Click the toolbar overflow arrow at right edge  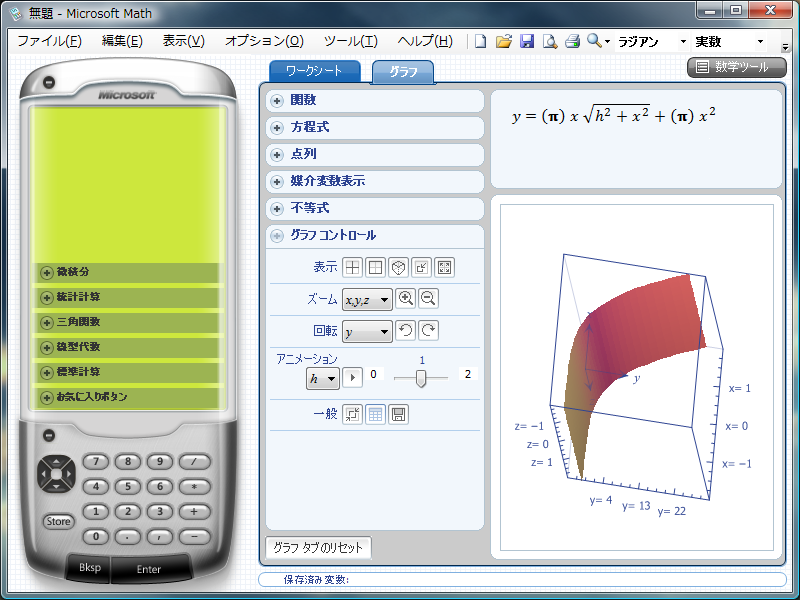point(785,47)
